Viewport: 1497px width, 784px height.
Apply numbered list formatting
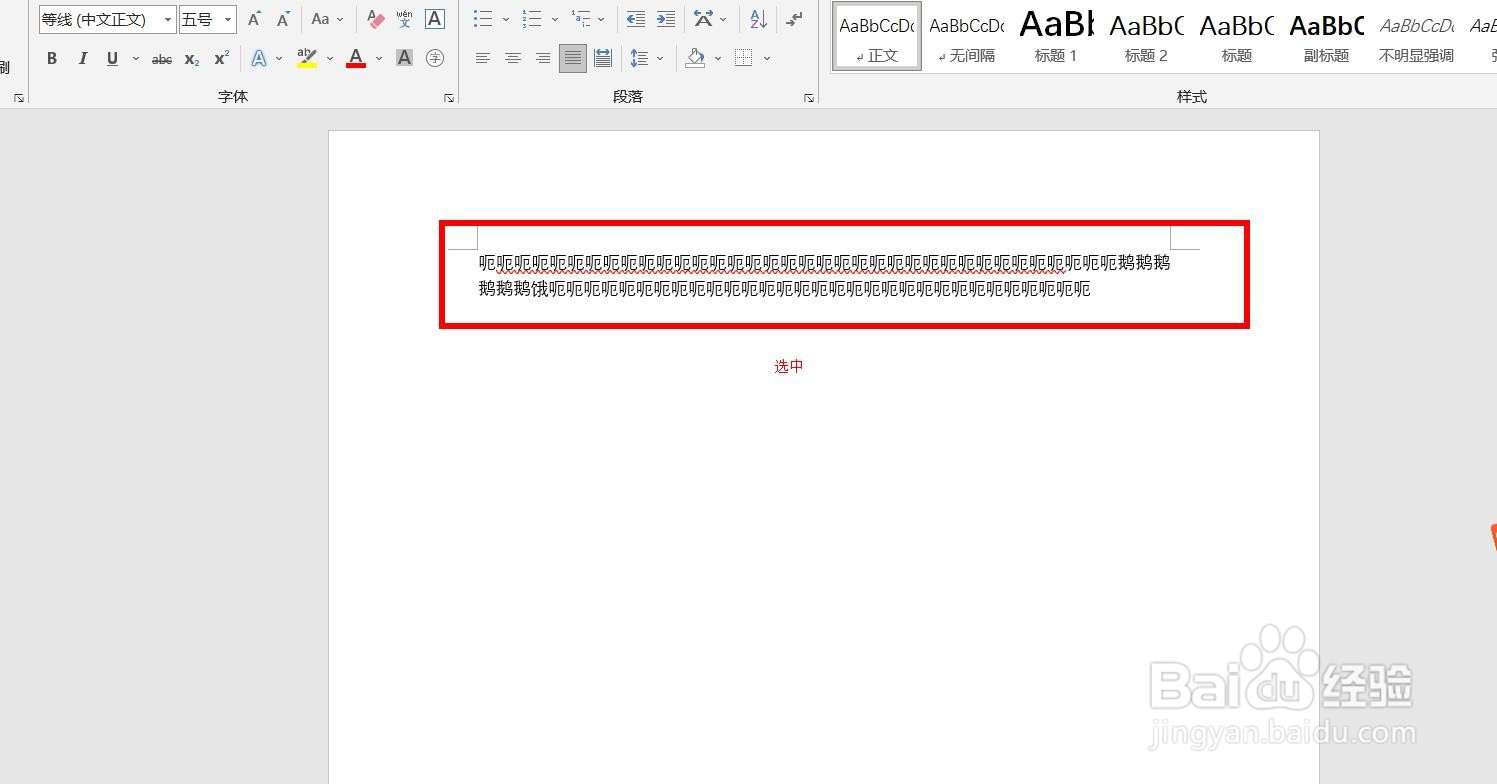[x=532, y=19]
